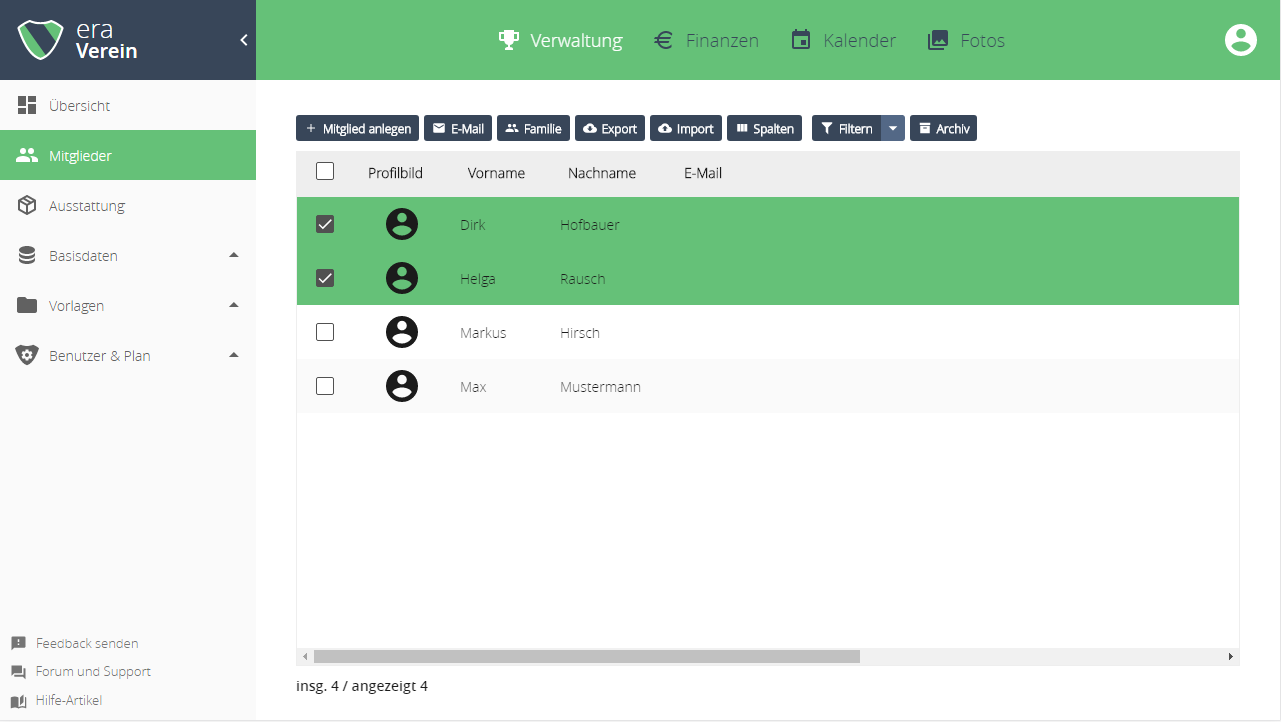Switch to the Verwaltung tab
Viewport: 1281px width, 722px height.
[x=560, y=40]
